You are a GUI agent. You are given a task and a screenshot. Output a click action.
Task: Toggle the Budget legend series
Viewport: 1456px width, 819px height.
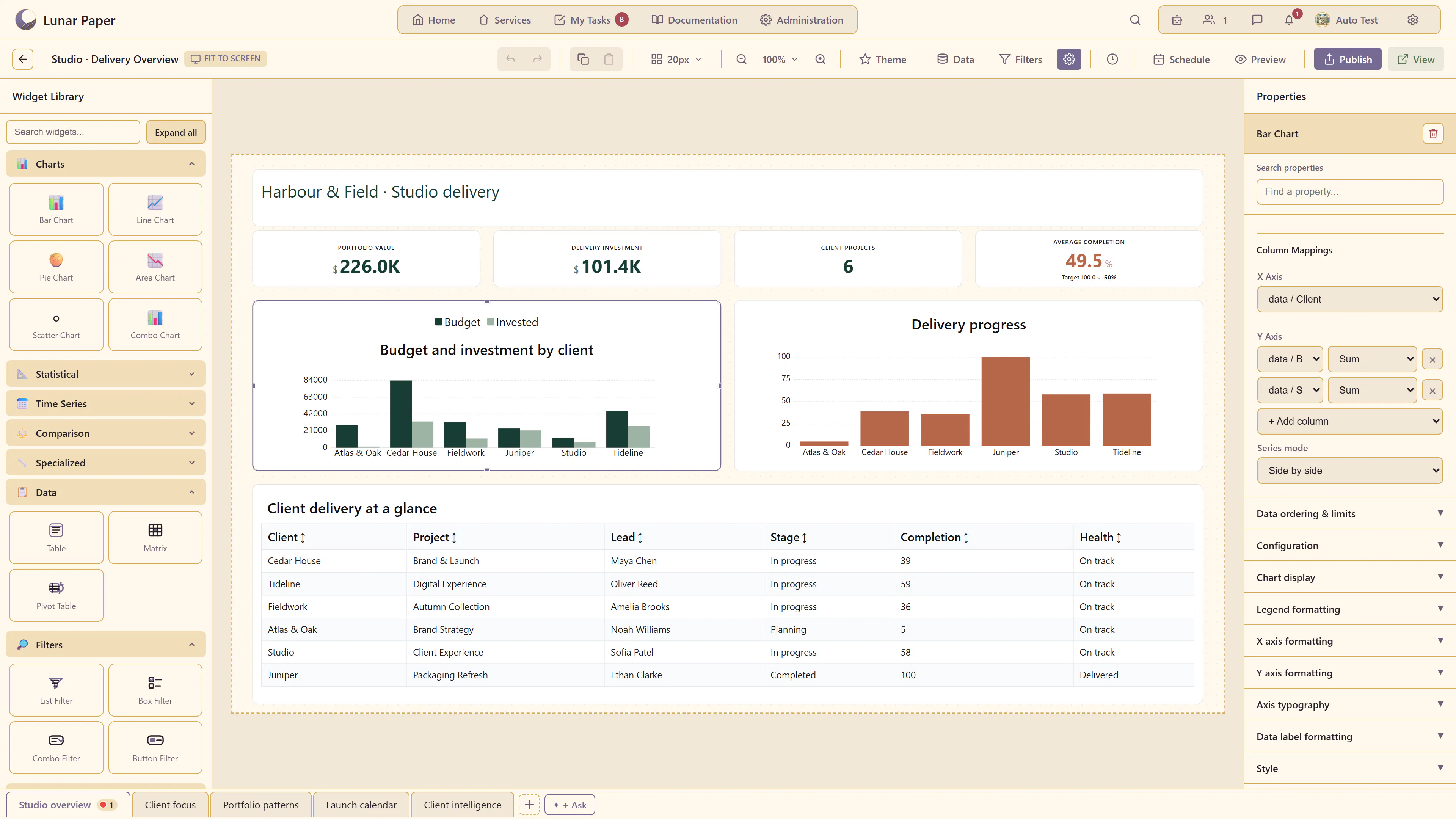click(x=457, y=322)
